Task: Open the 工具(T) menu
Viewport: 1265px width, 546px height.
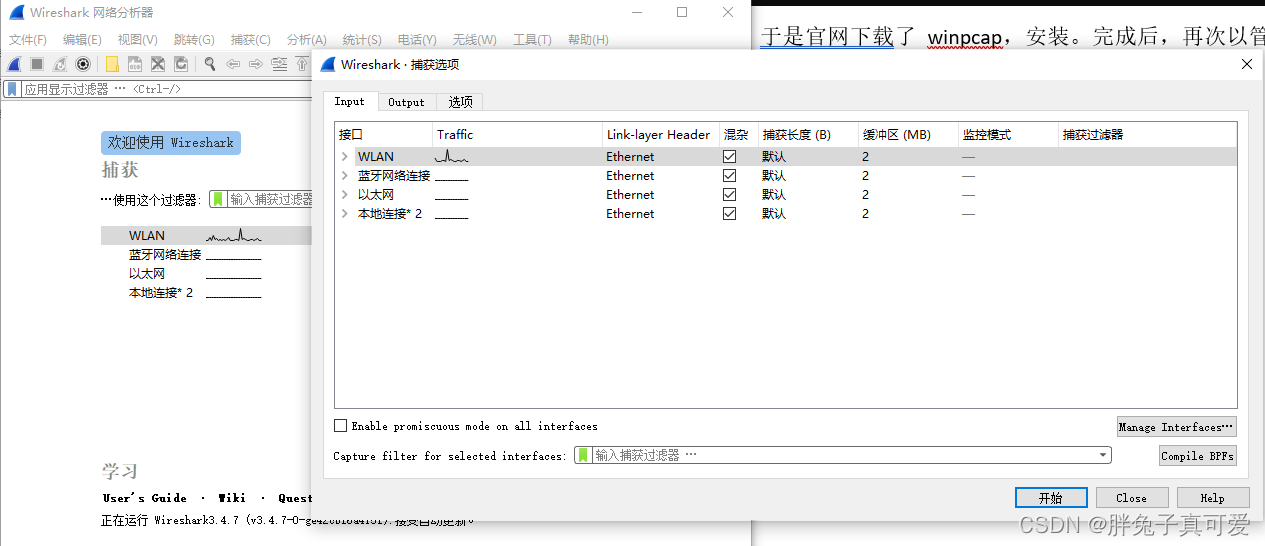Action: click(x=532, y=40)
